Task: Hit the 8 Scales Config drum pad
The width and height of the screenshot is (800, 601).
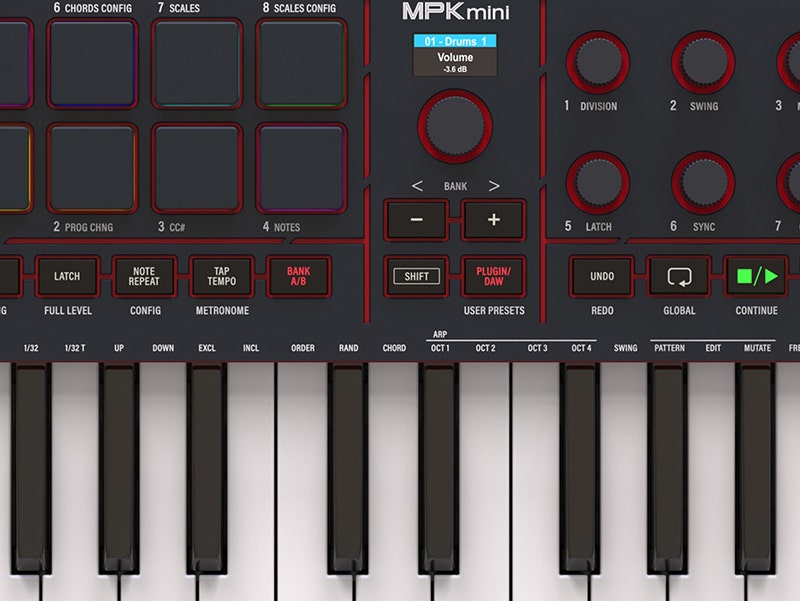Action: click(x=302, y=64)
